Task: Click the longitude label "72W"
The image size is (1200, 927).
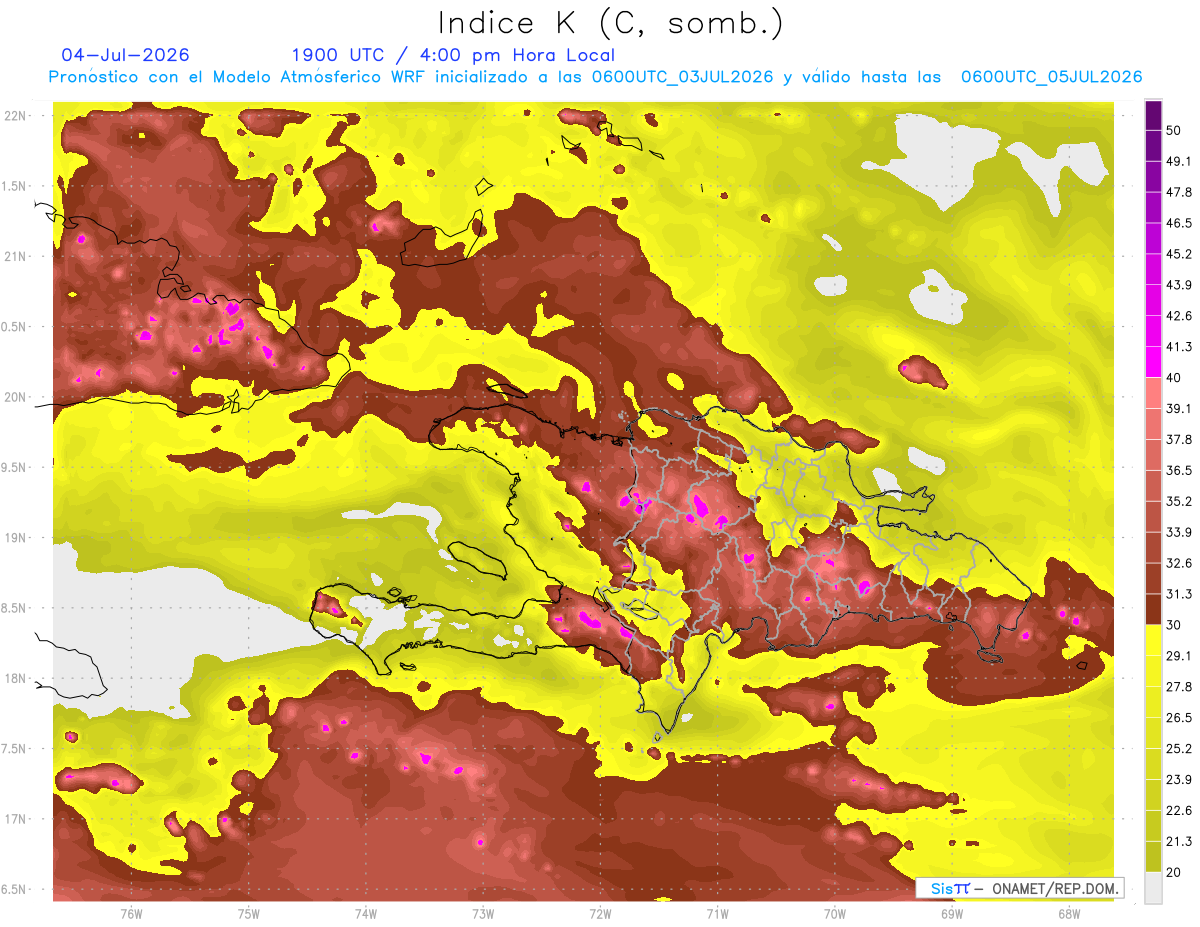Action: pos(600,914)
